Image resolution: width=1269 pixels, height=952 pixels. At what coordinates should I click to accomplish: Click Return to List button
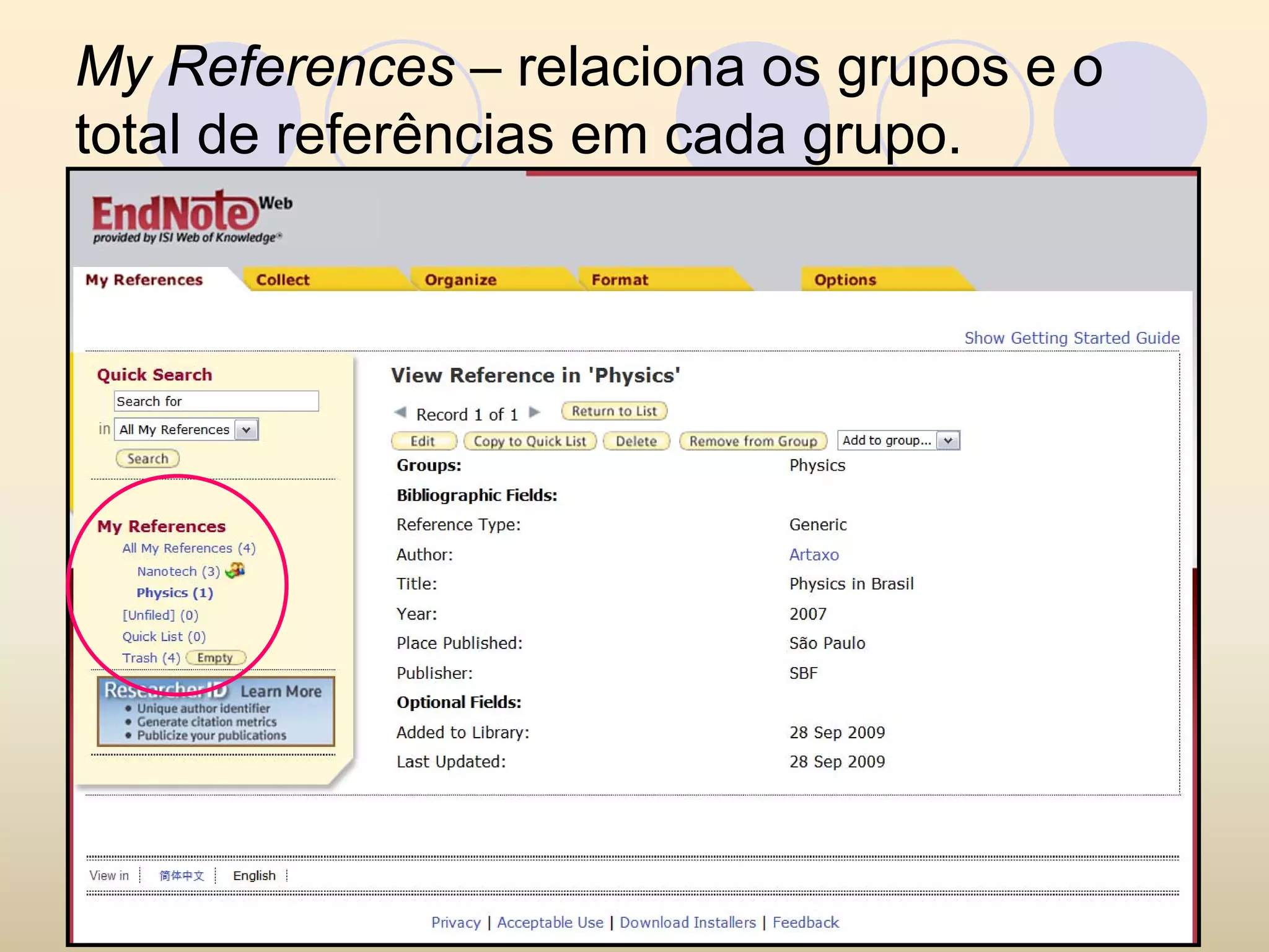[613, 411]
